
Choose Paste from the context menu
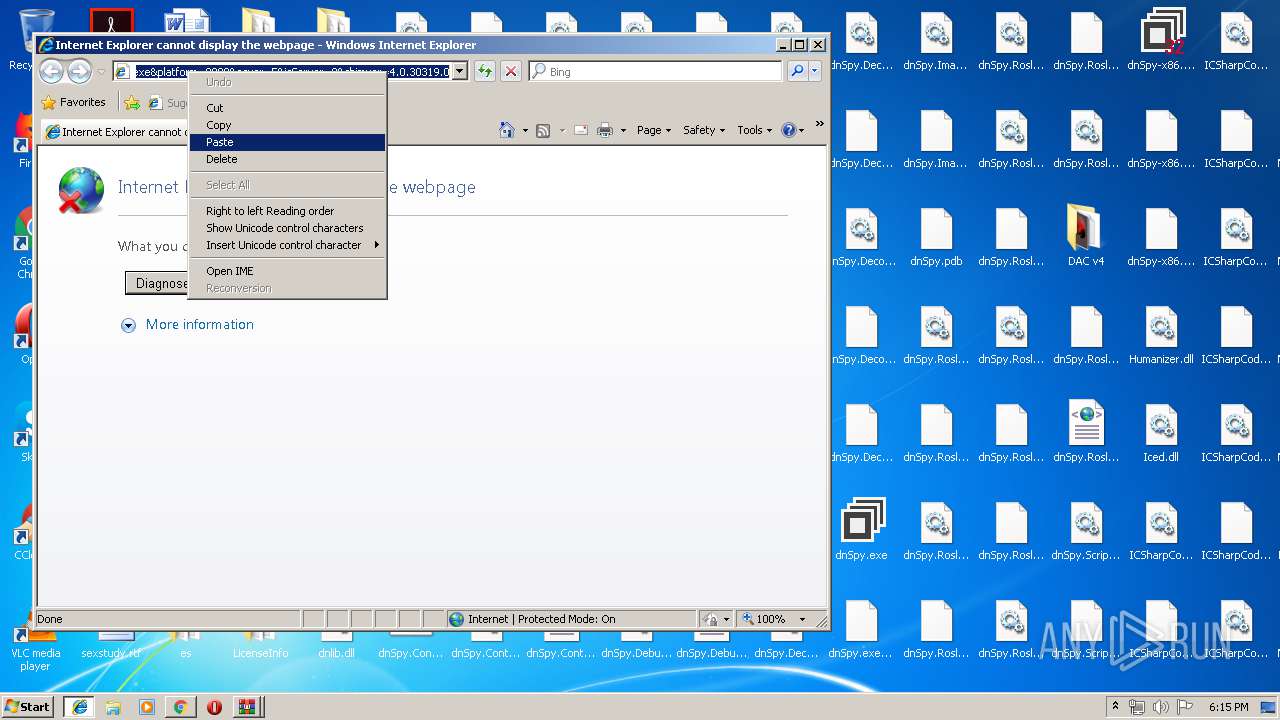[x=288, y=142]
